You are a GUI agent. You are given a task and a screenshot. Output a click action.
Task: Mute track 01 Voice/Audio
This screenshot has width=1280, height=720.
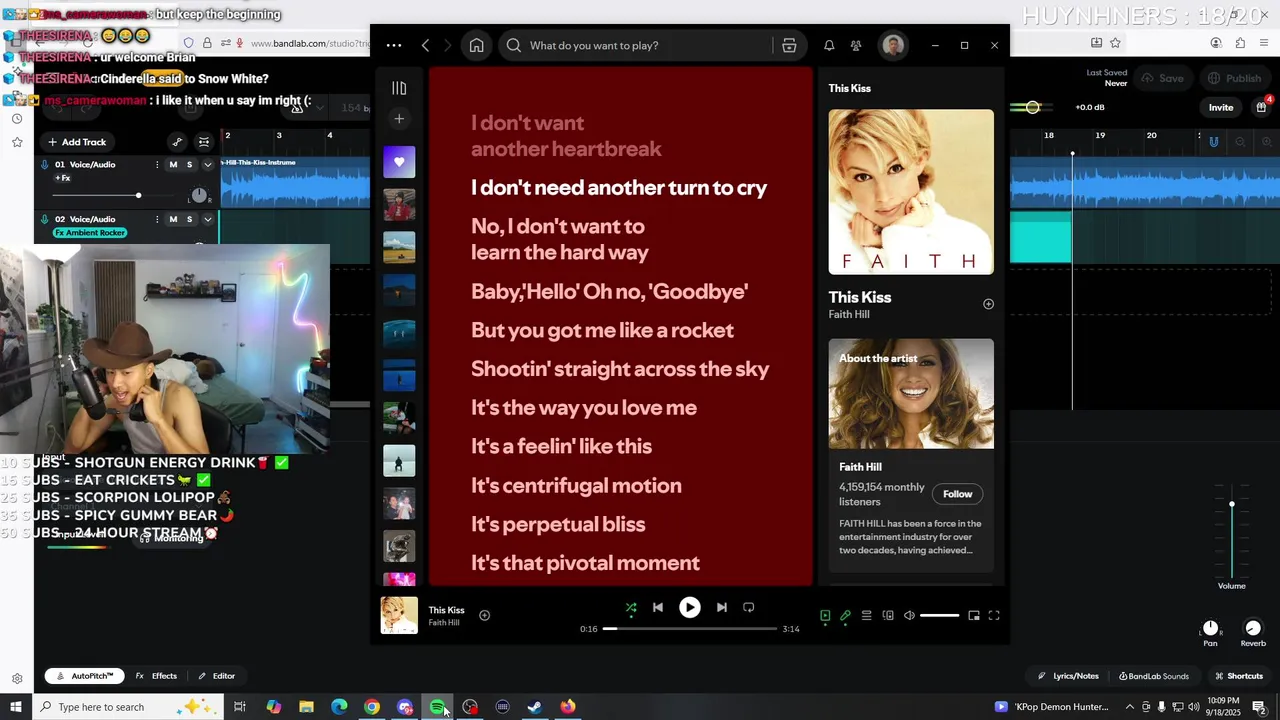173,165
